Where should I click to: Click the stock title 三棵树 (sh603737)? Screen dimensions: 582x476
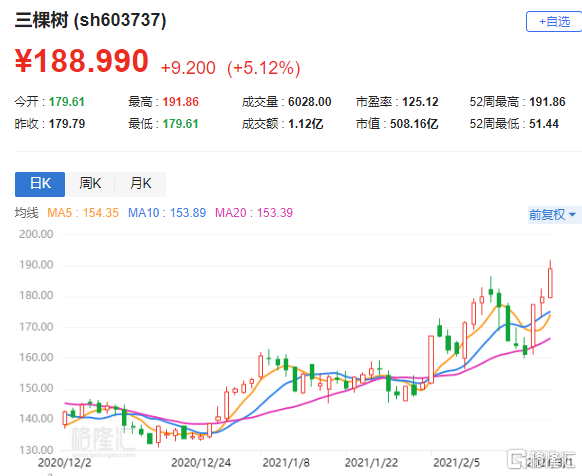coord(90,20)
